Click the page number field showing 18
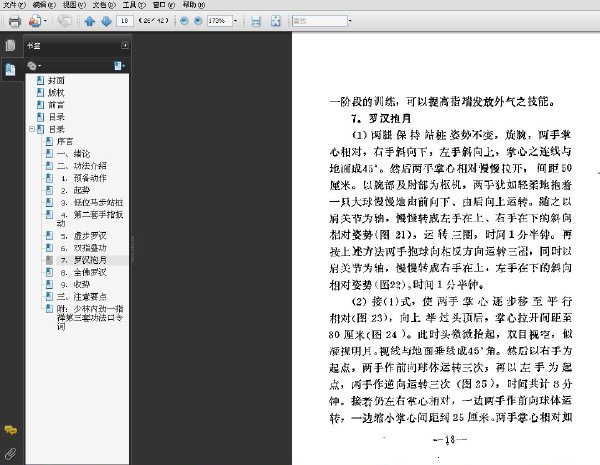 pyautogui.click(x=125, y=21)
